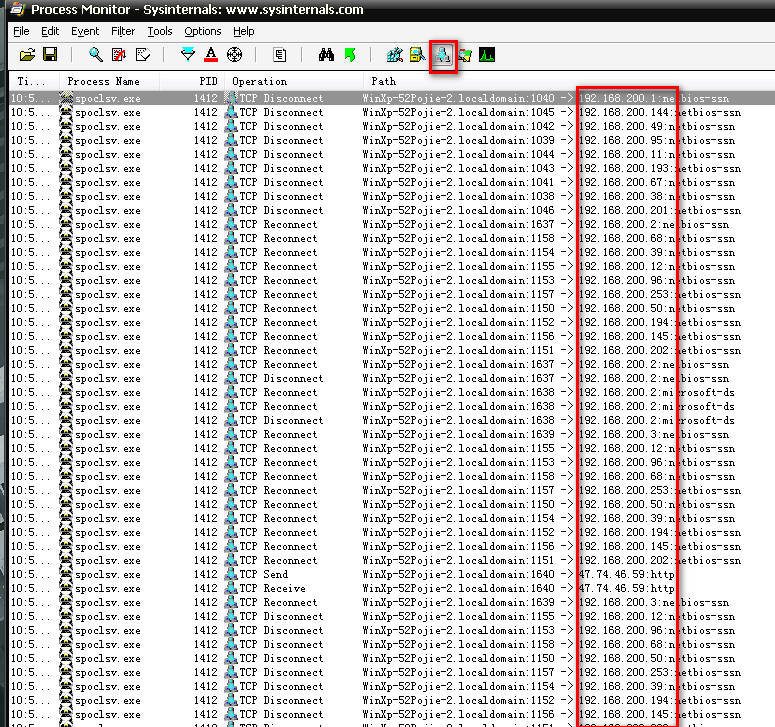775x727 pixels.
Task: Toggle the Autoscroll toolbar button
Action: (x=120, y=54)
